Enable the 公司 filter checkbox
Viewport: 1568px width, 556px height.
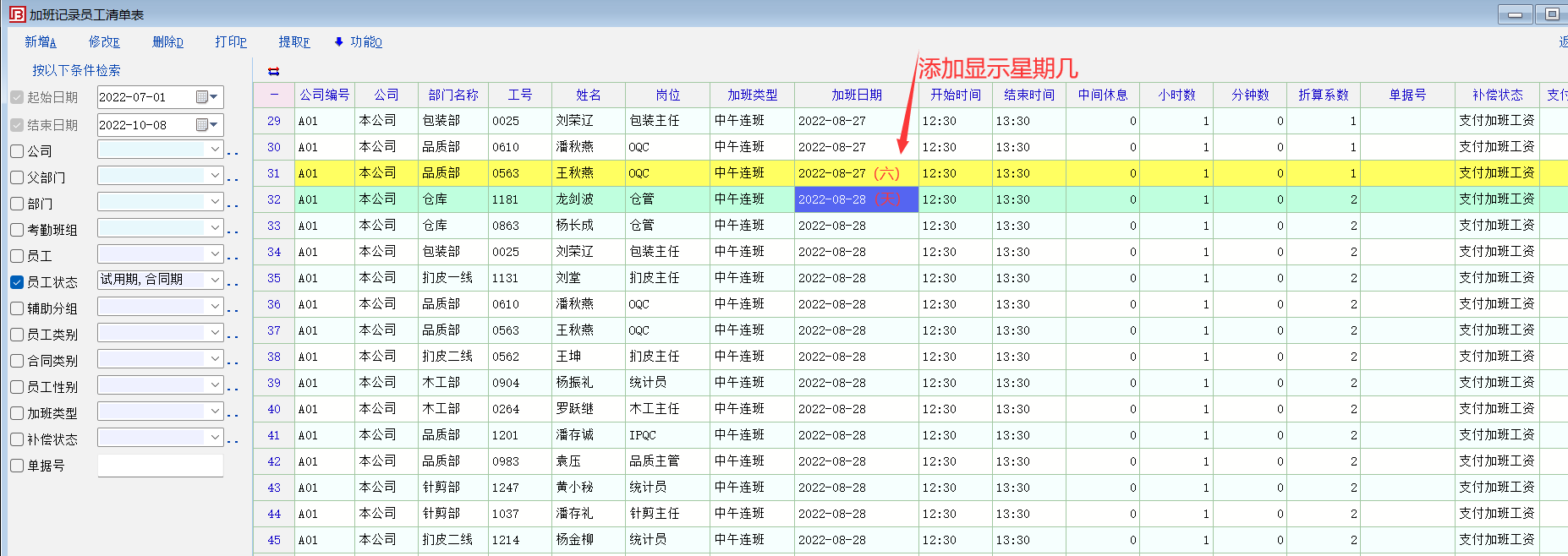point(17,151)
